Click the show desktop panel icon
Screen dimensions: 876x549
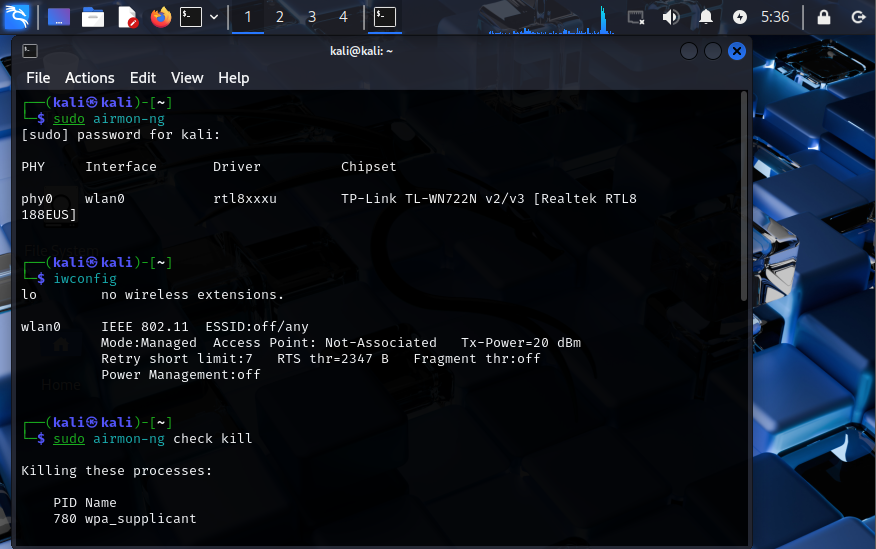click(59, 17)
